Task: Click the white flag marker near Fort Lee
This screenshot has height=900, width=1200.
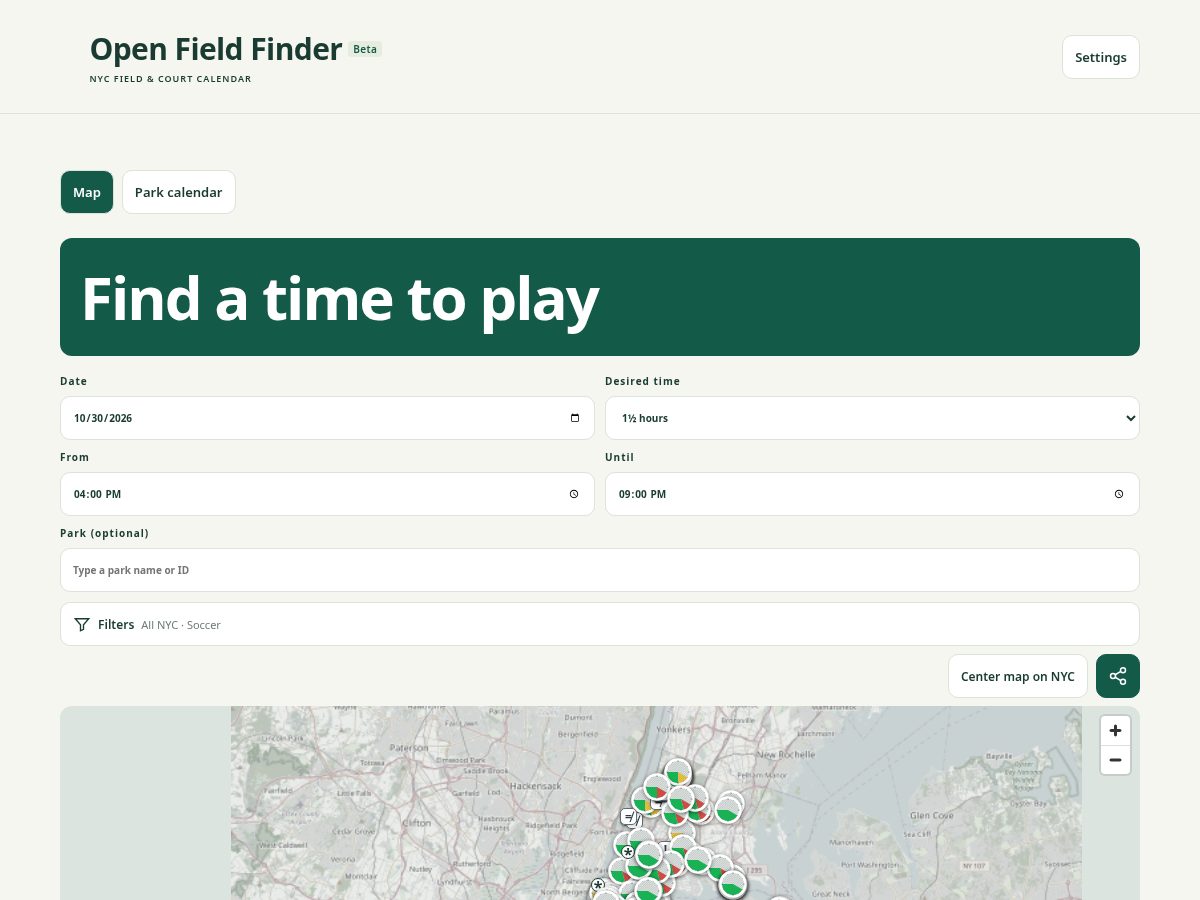Action: pyautogui.click(x=630, y=817)
